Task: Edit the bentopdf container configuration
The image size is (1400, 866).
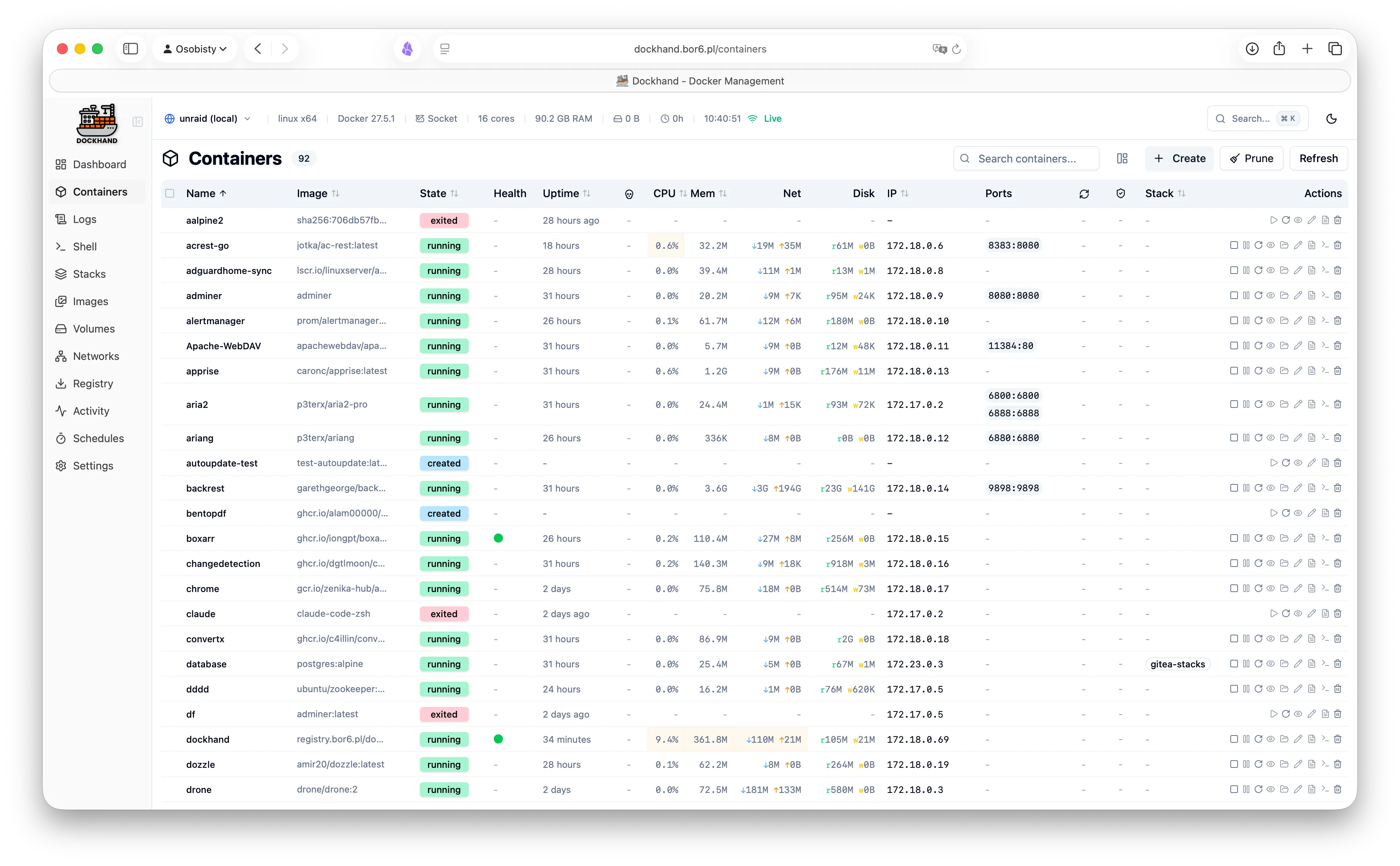Action: pos(1311,513)
